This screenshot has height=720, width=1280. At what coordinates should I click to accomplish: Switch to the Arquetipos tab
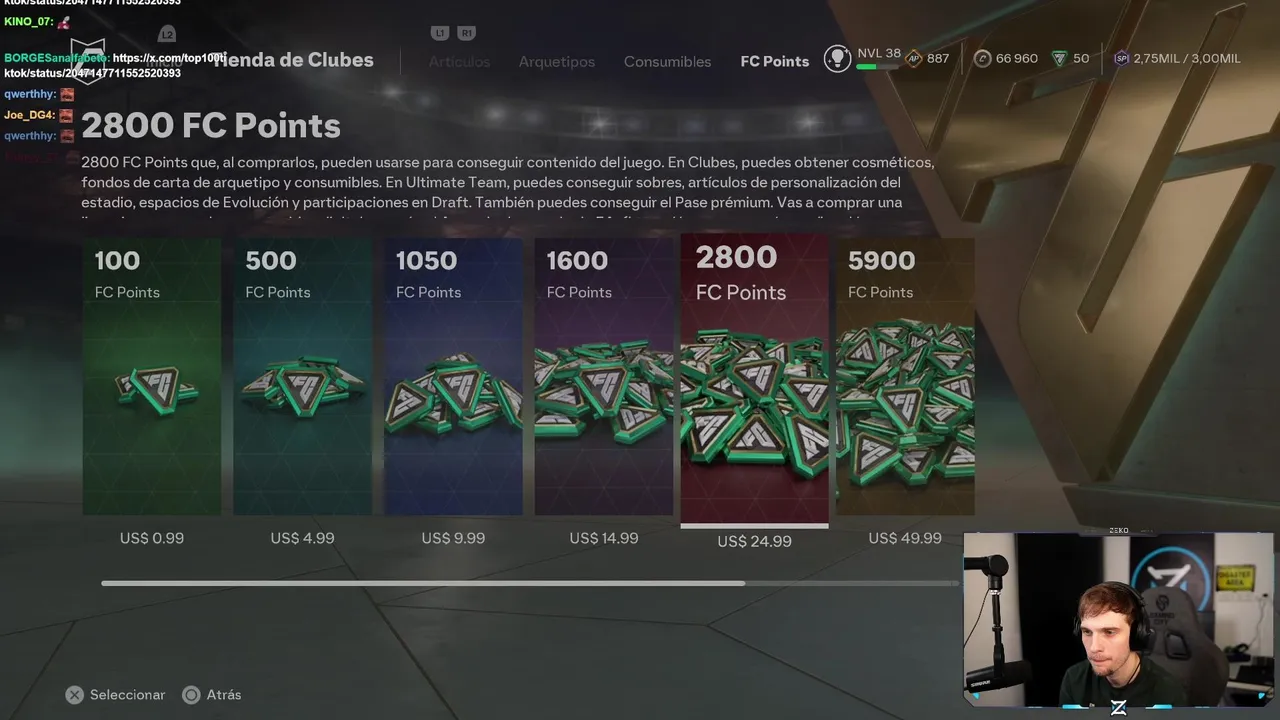(x=556, y=61)
